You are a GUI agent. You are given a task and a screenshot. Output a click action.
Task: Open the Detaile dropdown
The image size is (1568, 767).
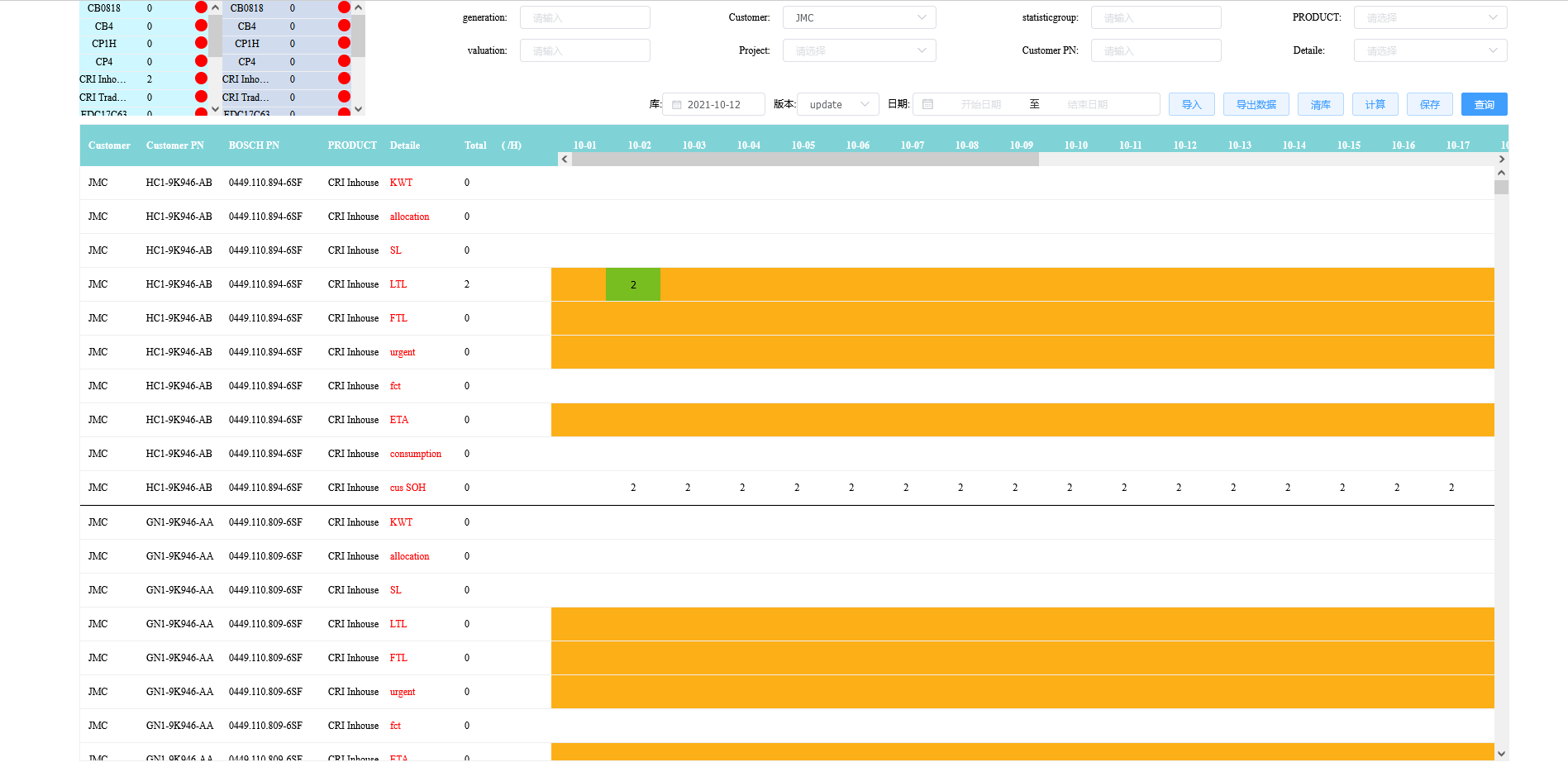(x=1430, y=50)
